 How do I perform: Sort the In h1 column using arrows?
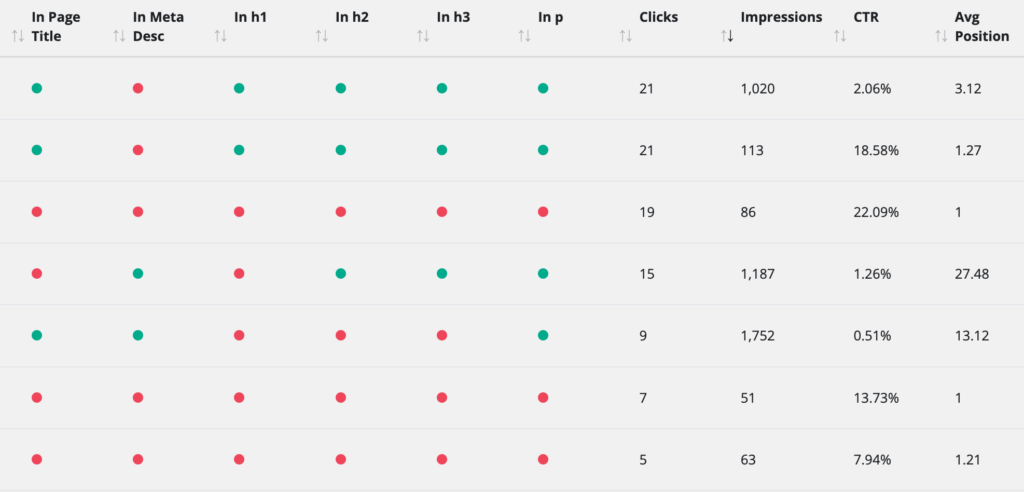click(x=220, y=37)
